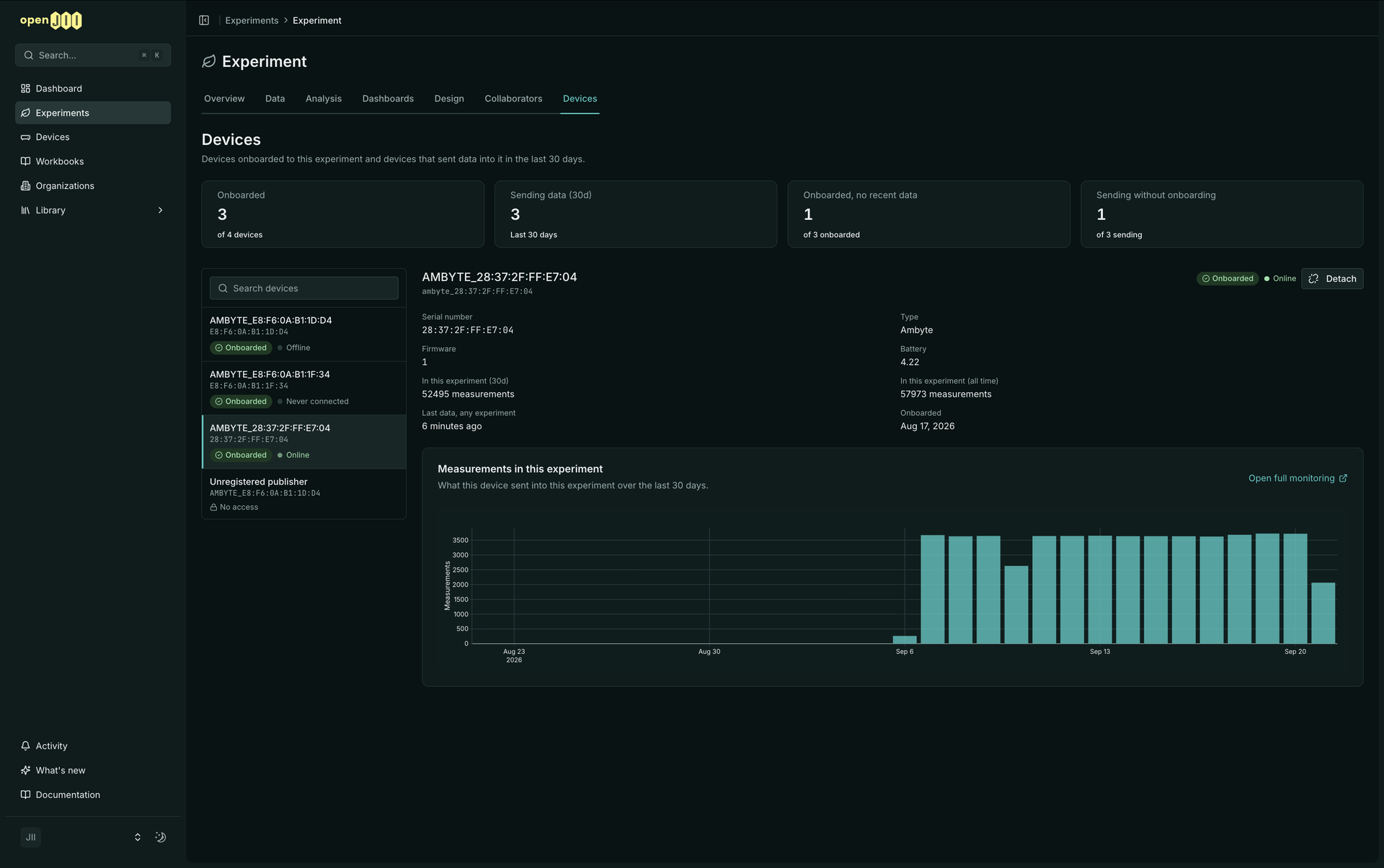1384x868 pixels.
Task: Expand the Library submenu arrow
Action: pyautogui.click(x=160, y=211)
